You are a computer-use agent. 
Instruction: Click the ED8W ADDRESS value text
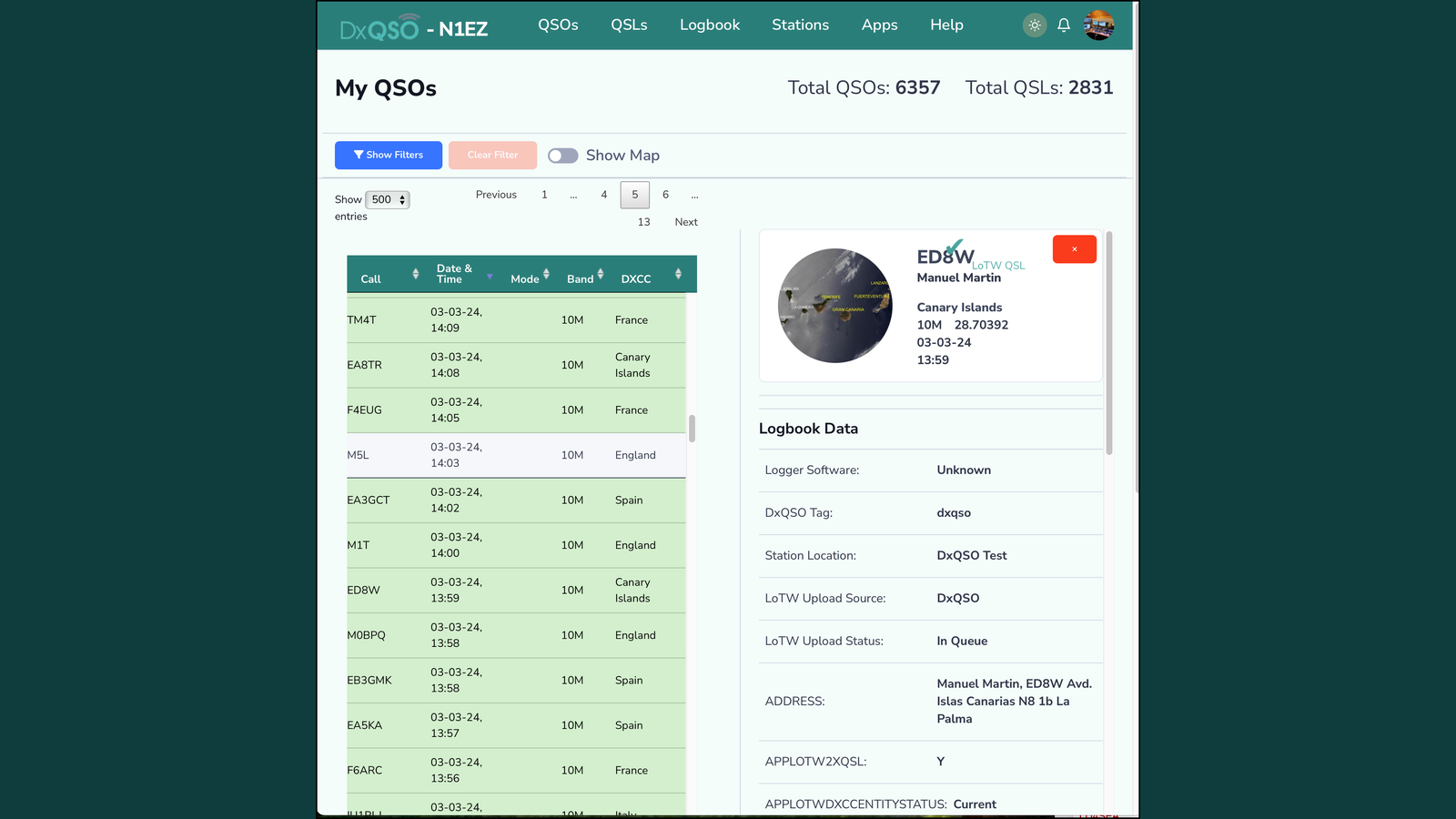coord(1015,701)
